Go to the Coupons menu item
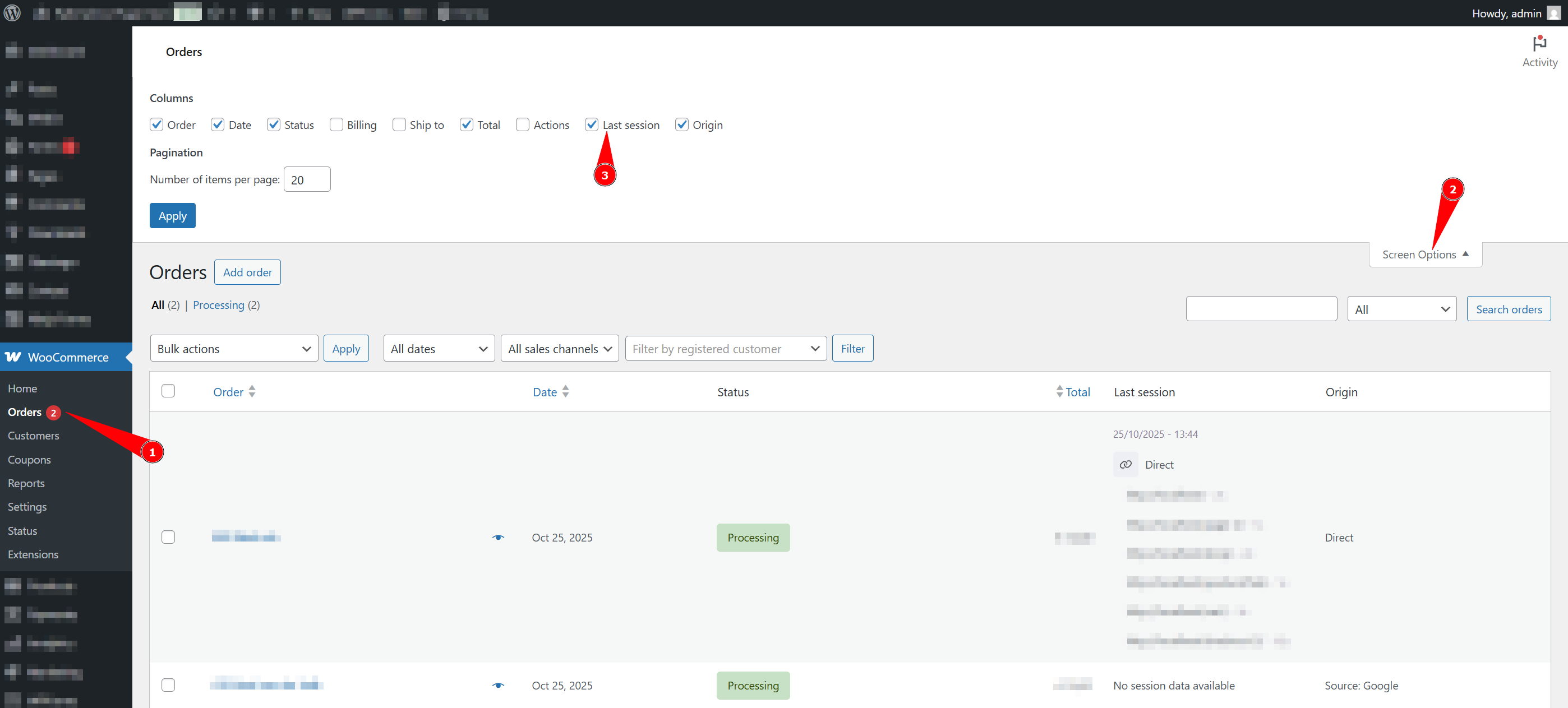The height and width of the screenshot is (708, 1568). pos(29,459)
